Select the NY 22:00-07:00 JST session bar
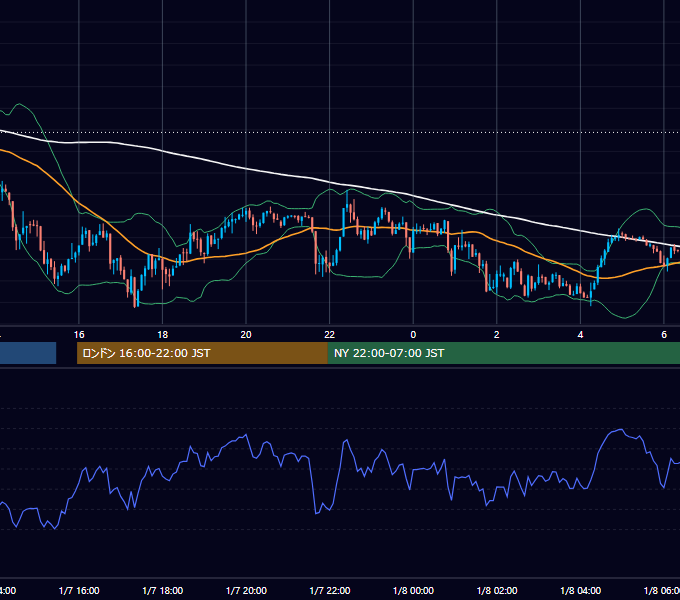Image resolution: width=680 pixels, height=600 pixels. tap(503, 353)
